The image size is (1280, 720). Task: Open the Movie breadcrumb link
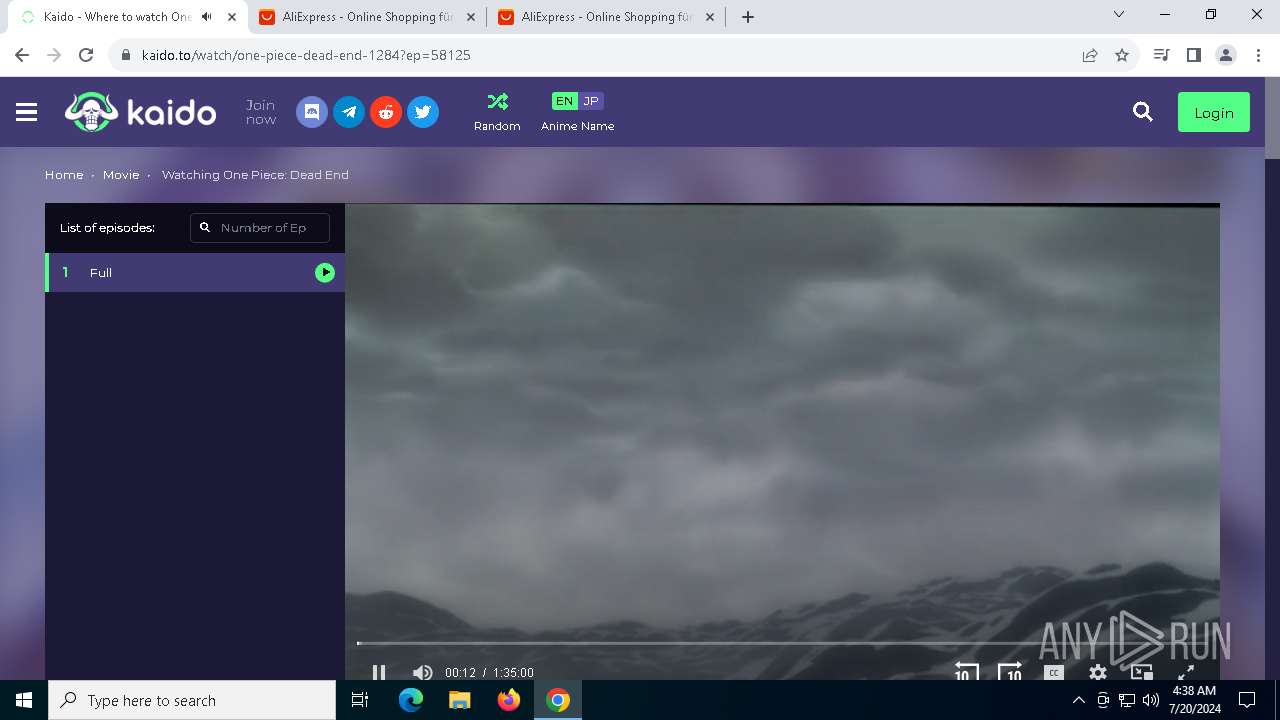tap(121, 175)
